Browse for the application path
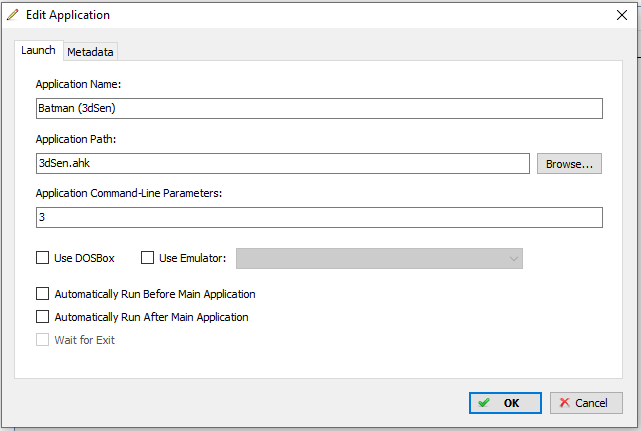 point(569,164)
